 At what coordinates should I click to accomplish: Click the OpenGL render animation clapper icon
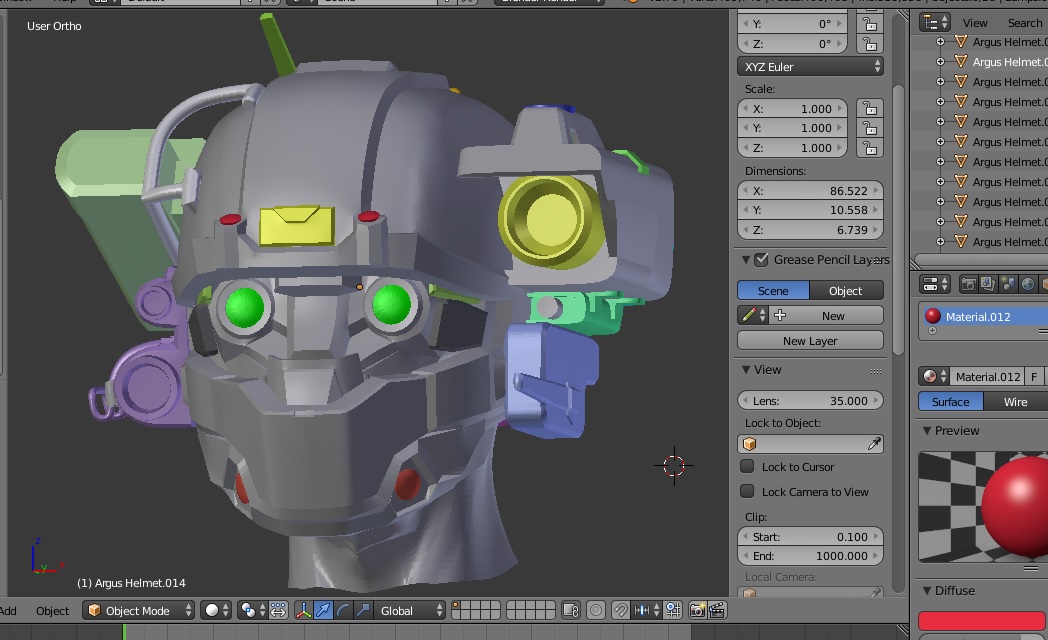point(717,610)
